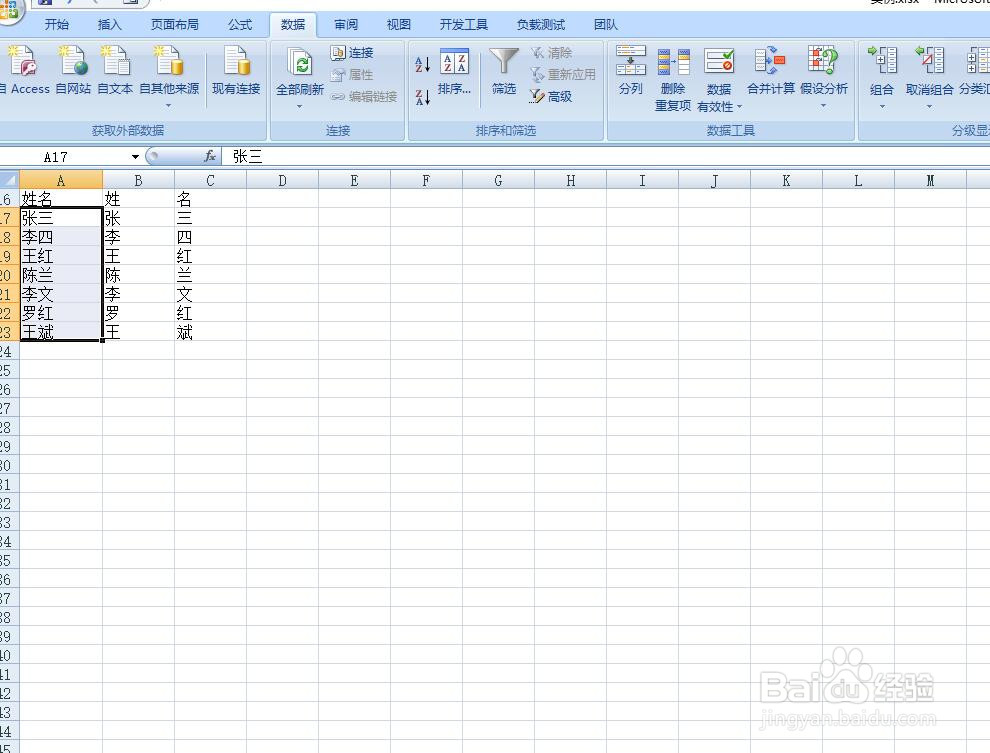Select the row 24 header

(x=9, y=351)
